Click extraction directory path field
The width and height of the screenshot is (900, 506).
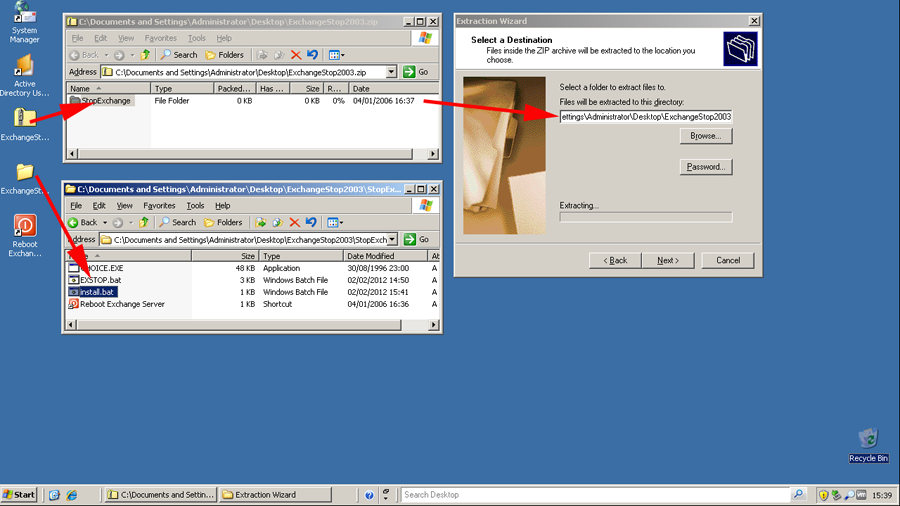(x=646, y=116)
